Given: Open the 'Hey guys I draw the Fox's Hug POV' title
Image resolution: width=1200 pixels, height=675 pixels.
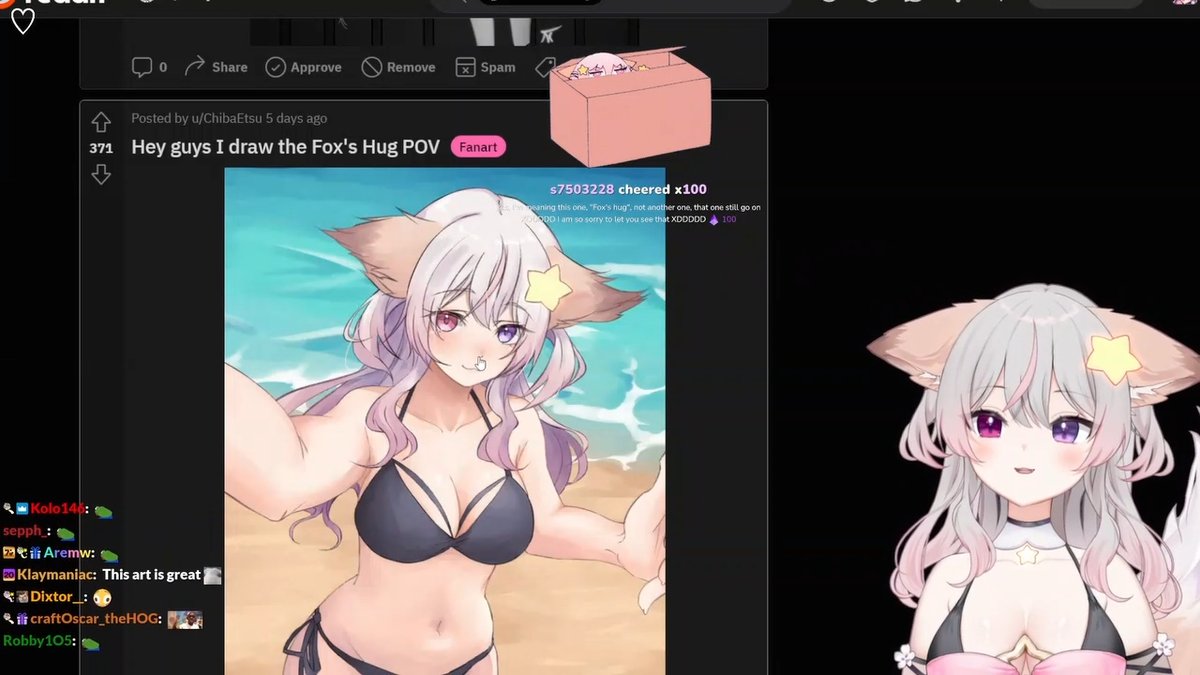Looking at the screenshot, I should point(286,147).
